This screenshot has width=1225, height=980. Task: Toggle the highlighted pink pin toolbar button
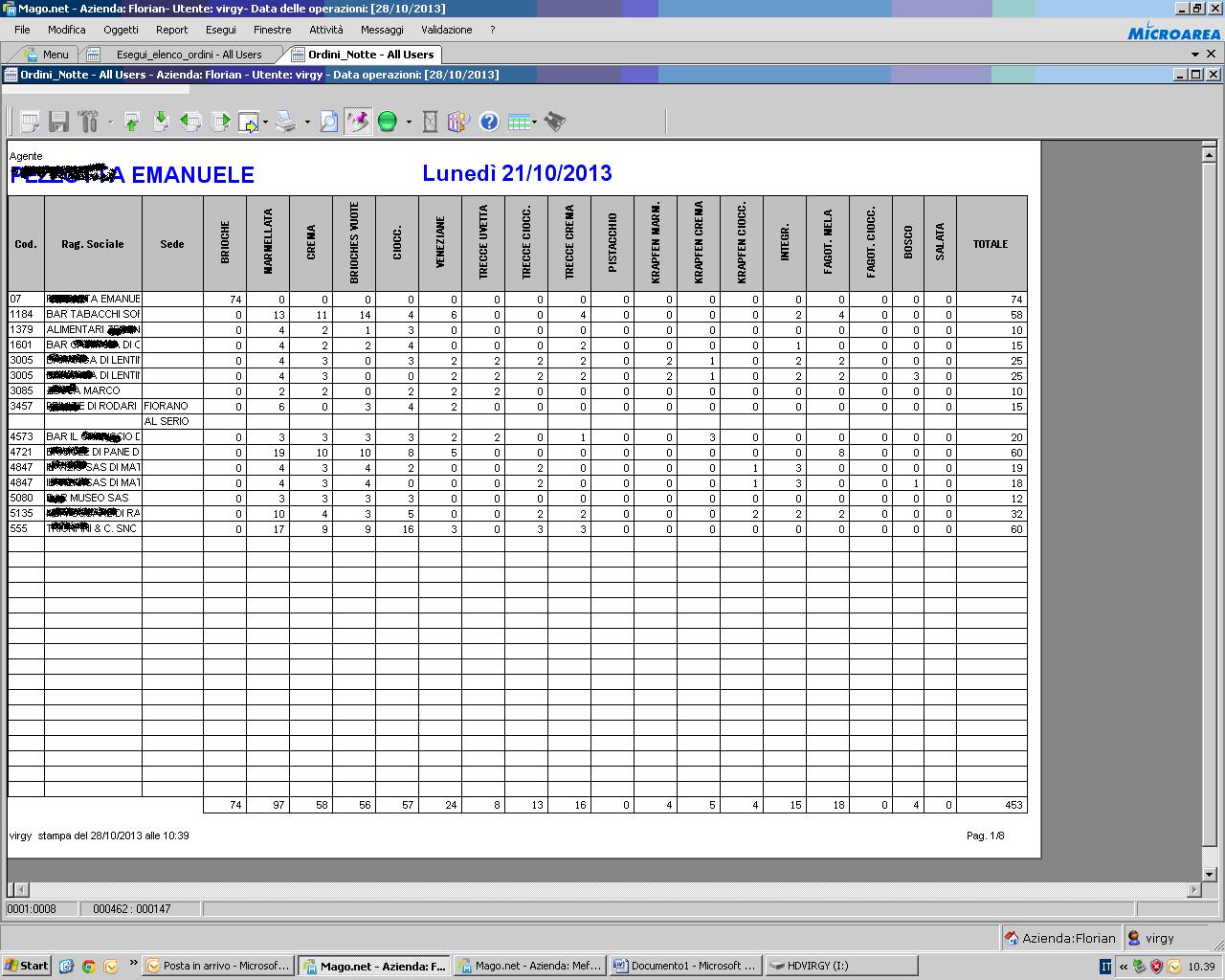358,122
